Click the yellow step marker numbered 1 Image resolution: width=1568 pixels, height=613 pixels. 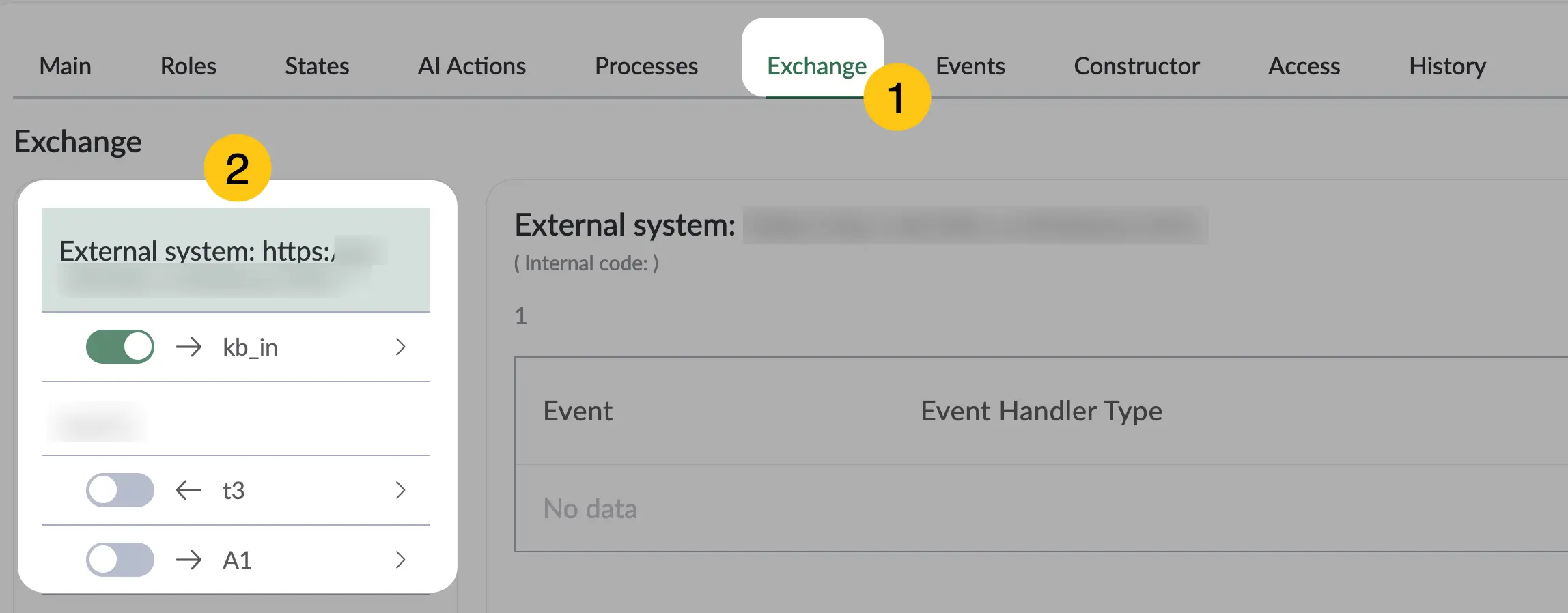[897, 97]
